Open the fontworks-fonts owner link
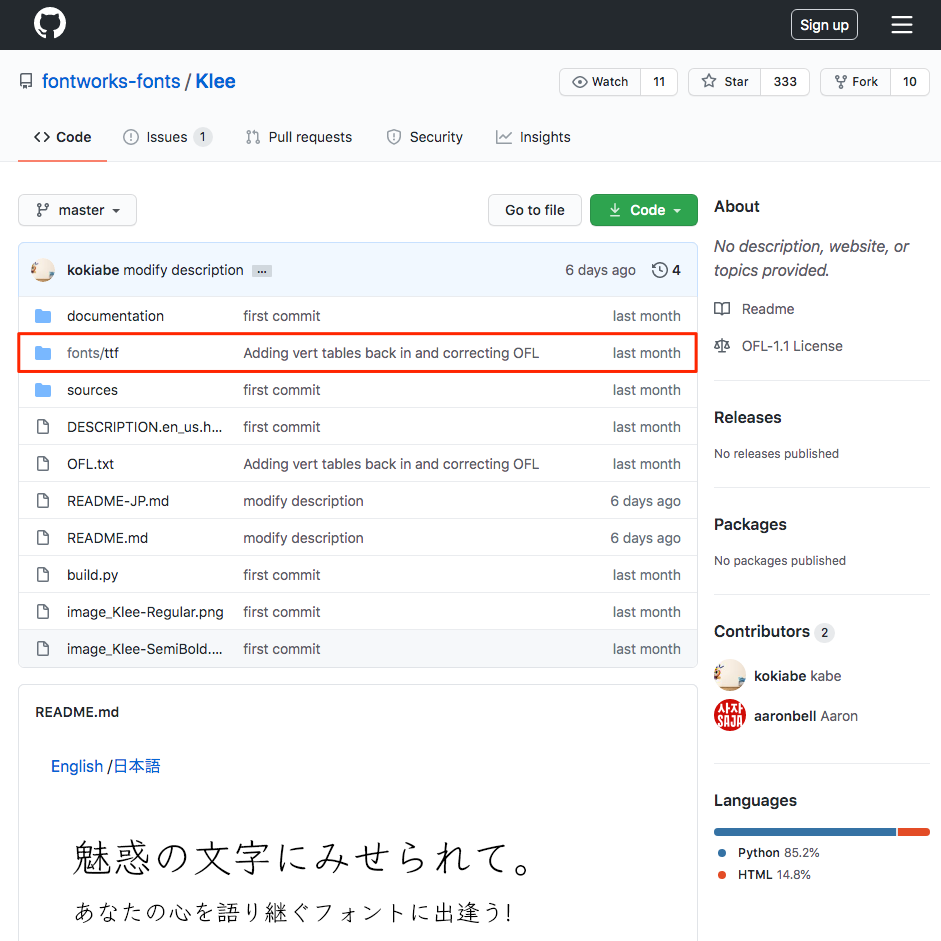941x941 pixels. click(x=111, y=81)
